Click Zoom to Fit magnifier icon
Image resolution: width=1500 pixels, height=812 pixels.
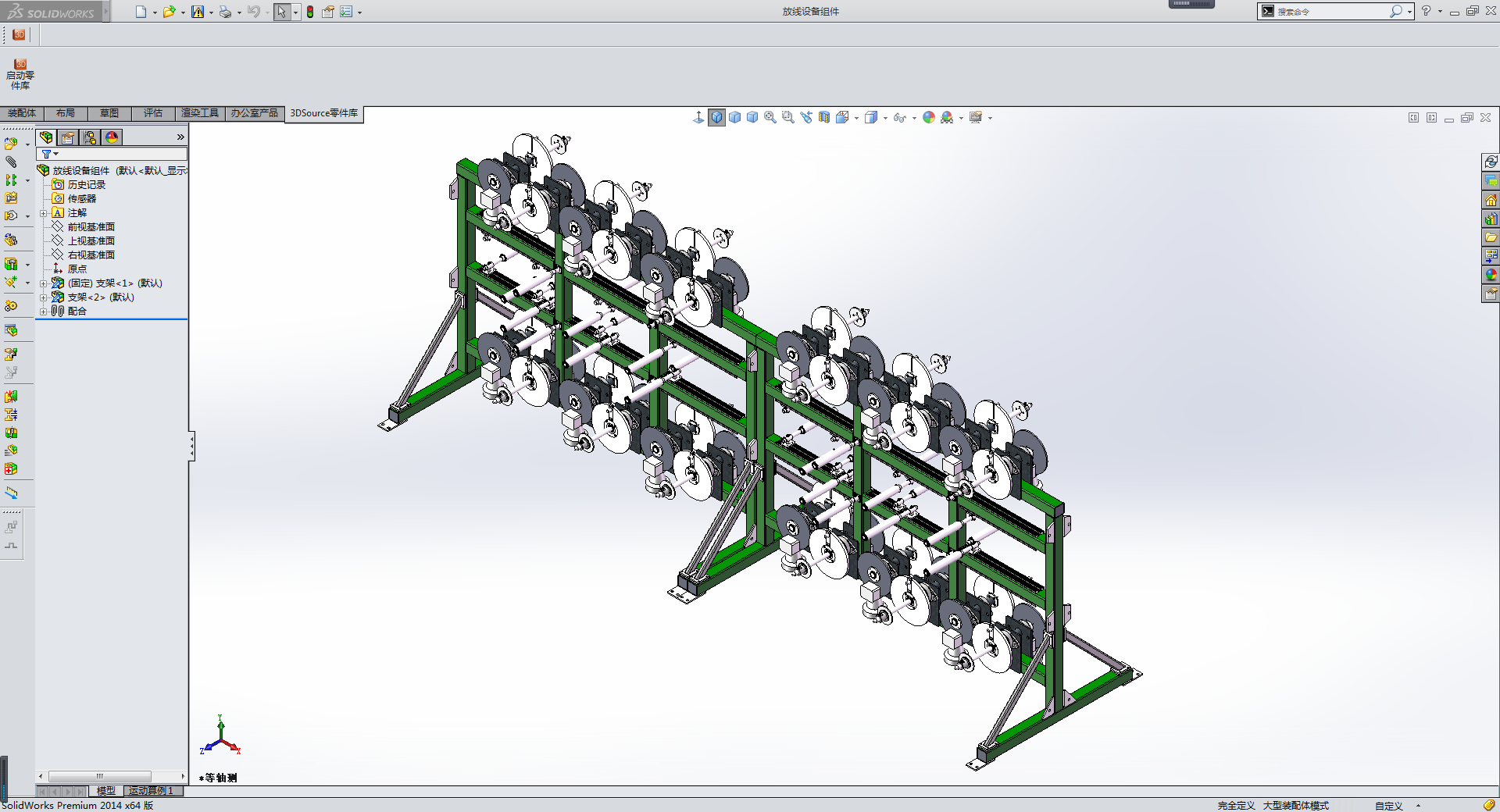click(770, 117)
